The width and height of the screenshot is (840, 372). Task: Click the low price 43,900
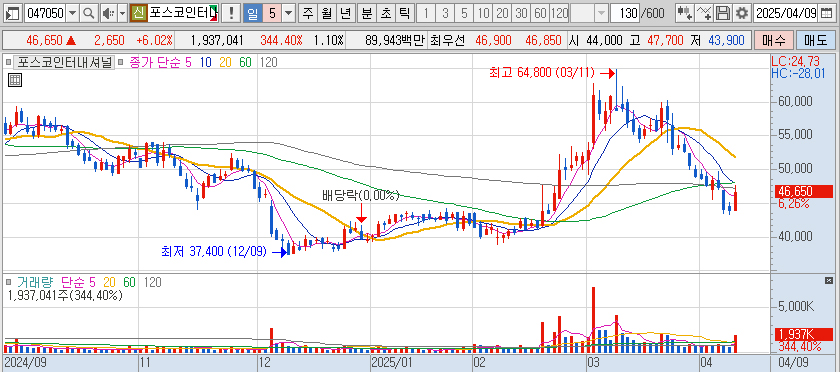point(726,40)
